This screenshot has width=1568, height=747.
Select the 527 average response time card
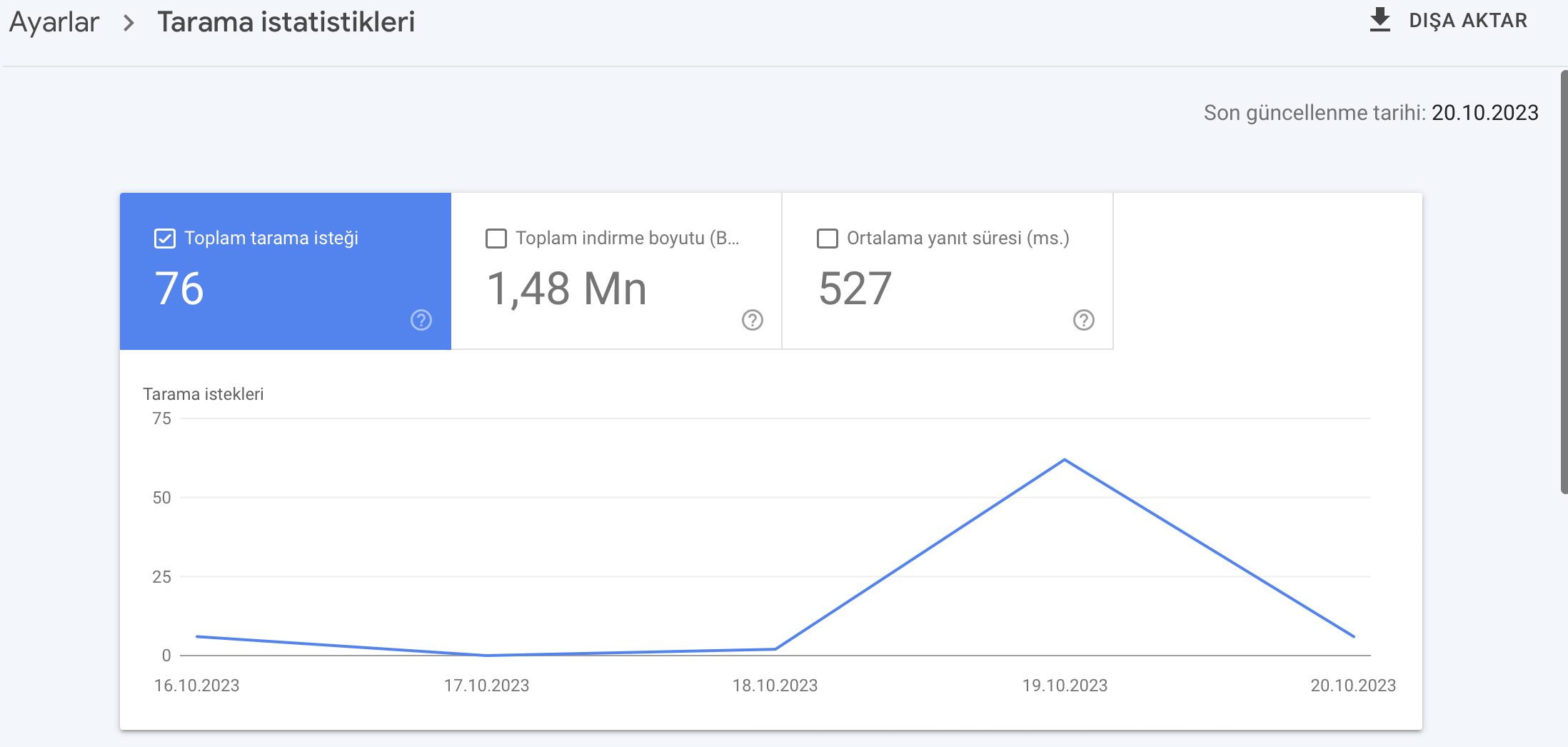[x=948, y=271]
